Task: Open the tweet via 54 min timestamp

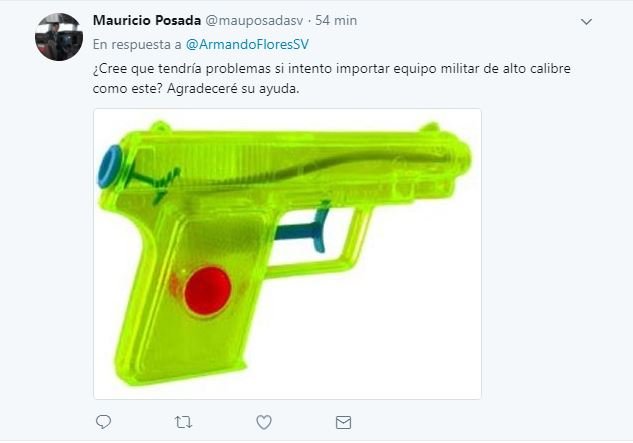Action: tap(336, 20)
